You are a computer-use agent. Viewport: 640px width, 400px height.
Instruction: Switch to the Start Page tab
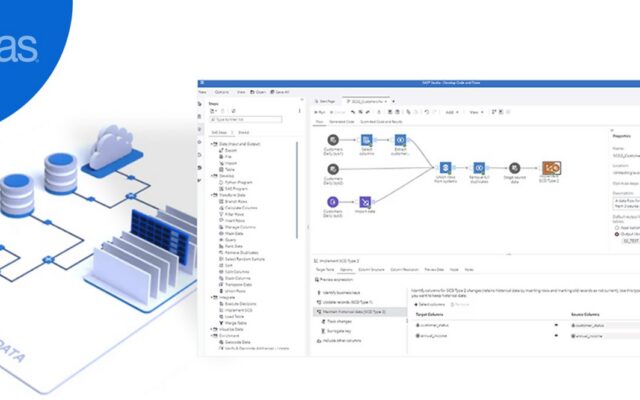click(325, 101)
